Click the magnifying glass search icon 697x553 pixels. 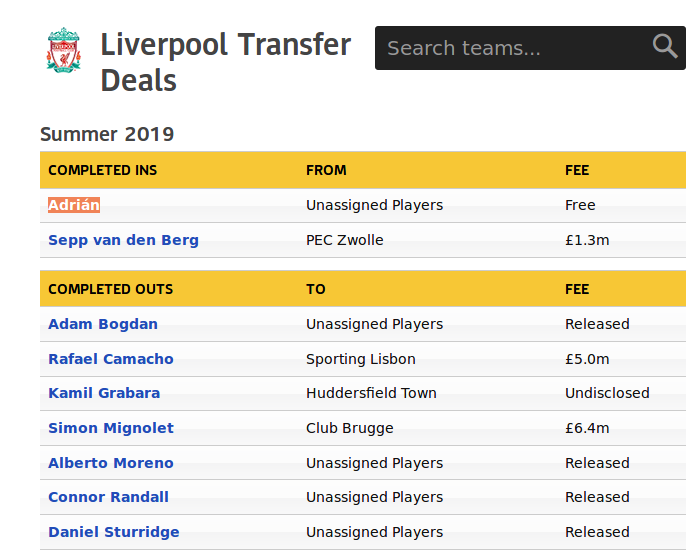(665, 46)
